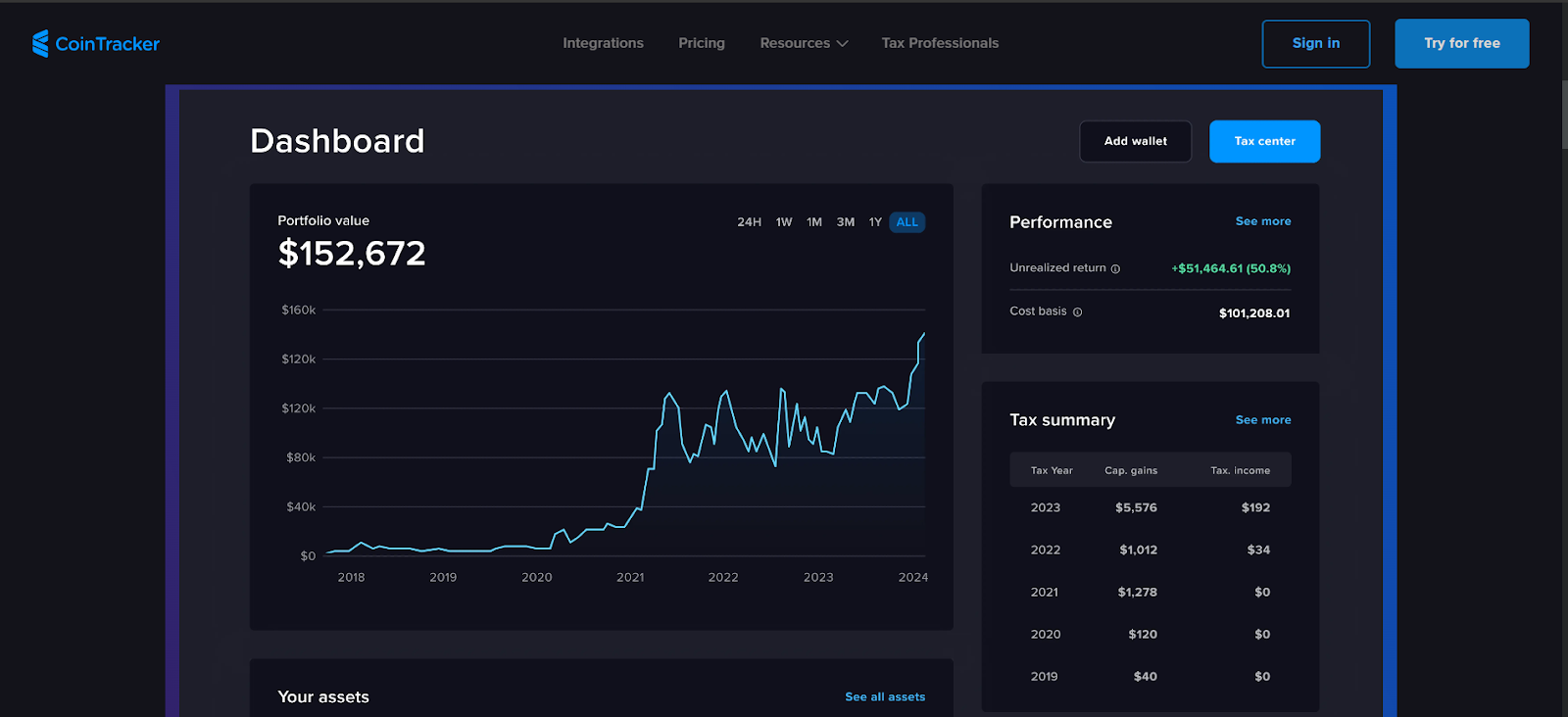1568x717 pixels.
Task: Click the Your assets heading
Action: point(323,697)
